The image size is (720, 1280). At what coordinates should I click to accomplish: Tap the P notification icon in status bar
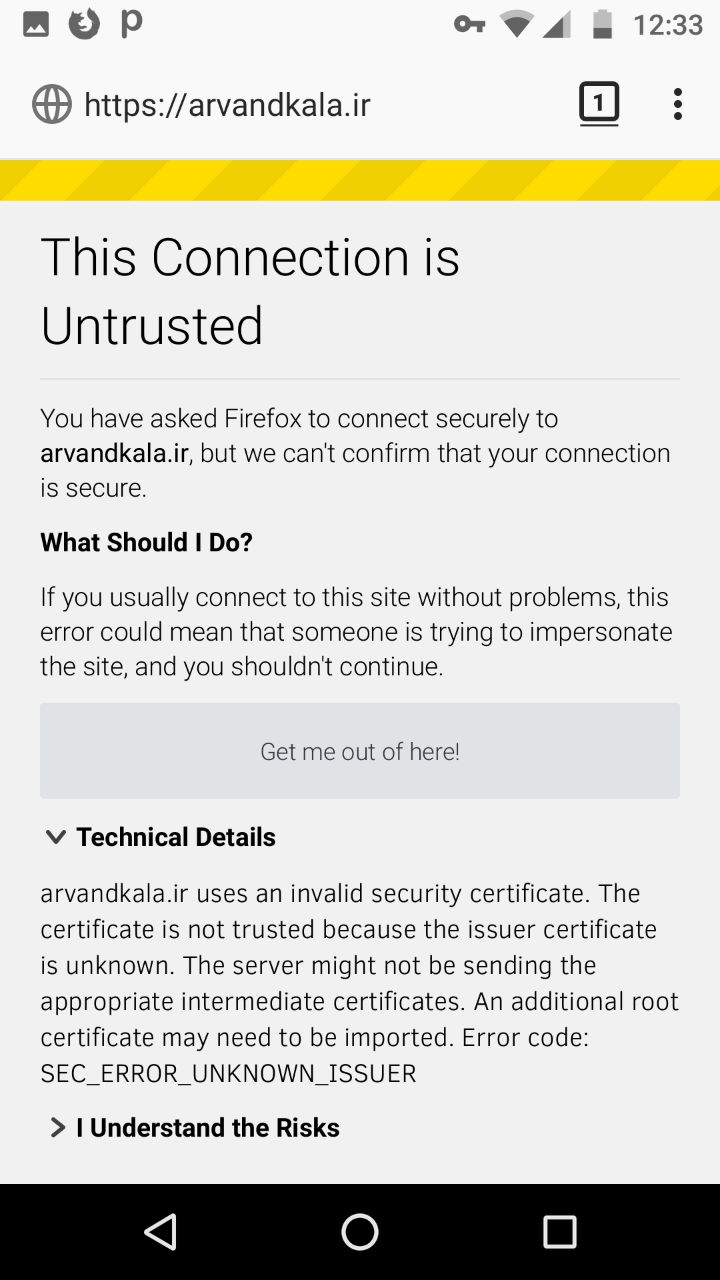click(131, 24)
